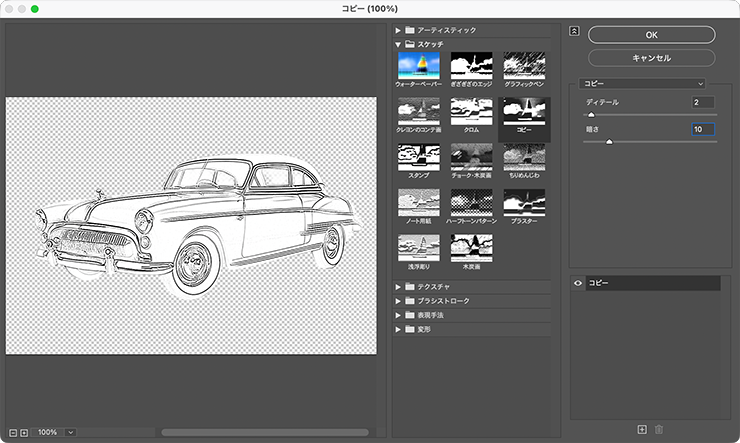
Task: Click the 暗さ value input field
Action: pyautogui.click(x=702, y=129)
